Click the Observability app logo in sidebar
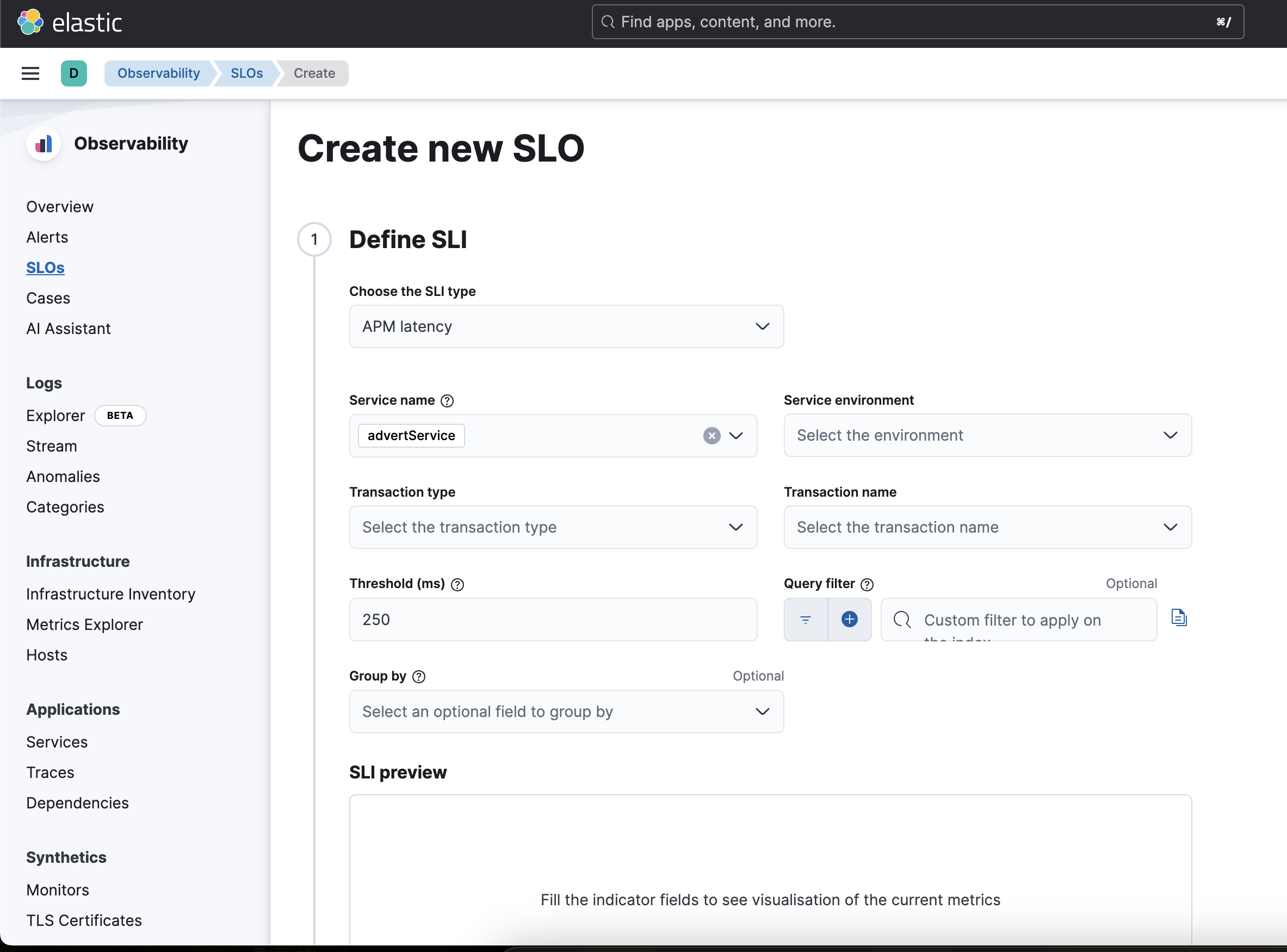This screenshot has height=952, width=1287. click(43, 144)
